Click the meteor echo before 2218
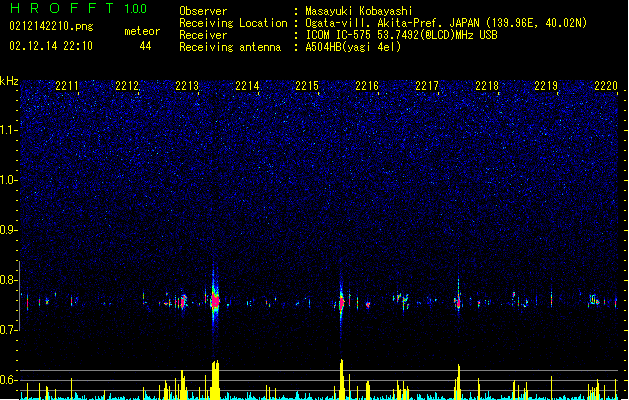Viewport: 629px width, 400px height. pos(458,302)
